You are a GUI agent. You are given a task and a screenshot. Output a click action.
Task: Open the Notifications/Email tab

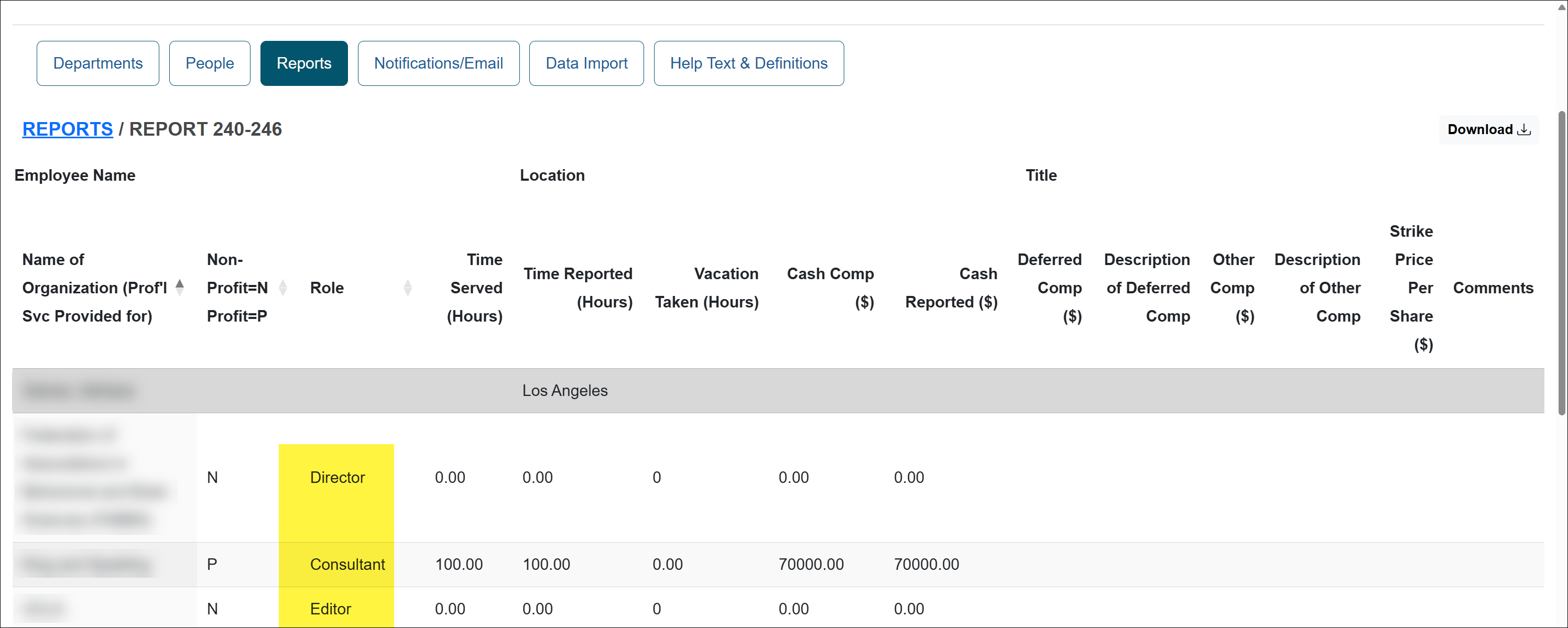[439, 63]
